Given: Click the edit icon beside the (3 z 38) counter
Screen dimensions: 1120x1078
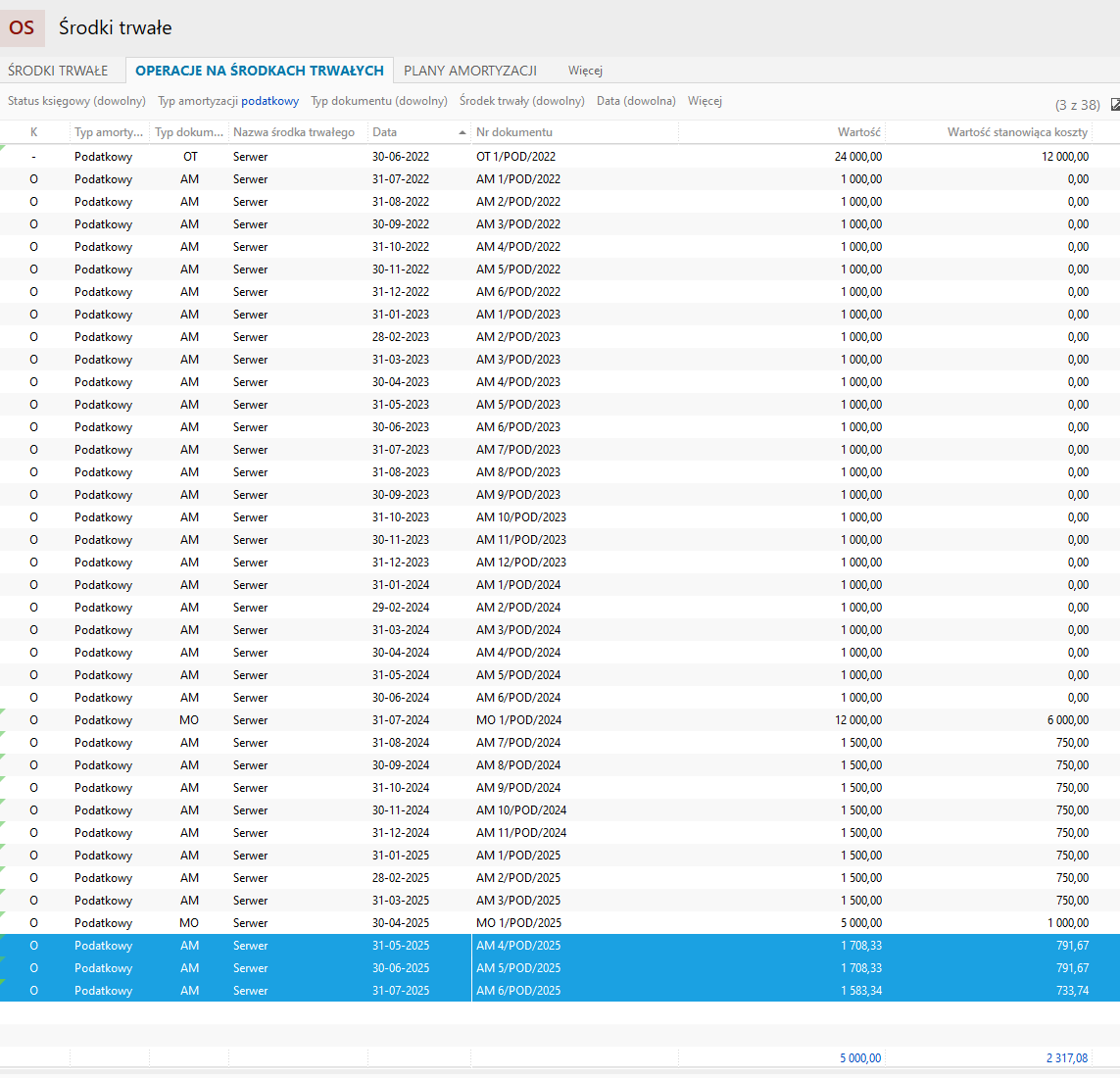Looking at the screenshot, I should click(x=1115, y=105).
